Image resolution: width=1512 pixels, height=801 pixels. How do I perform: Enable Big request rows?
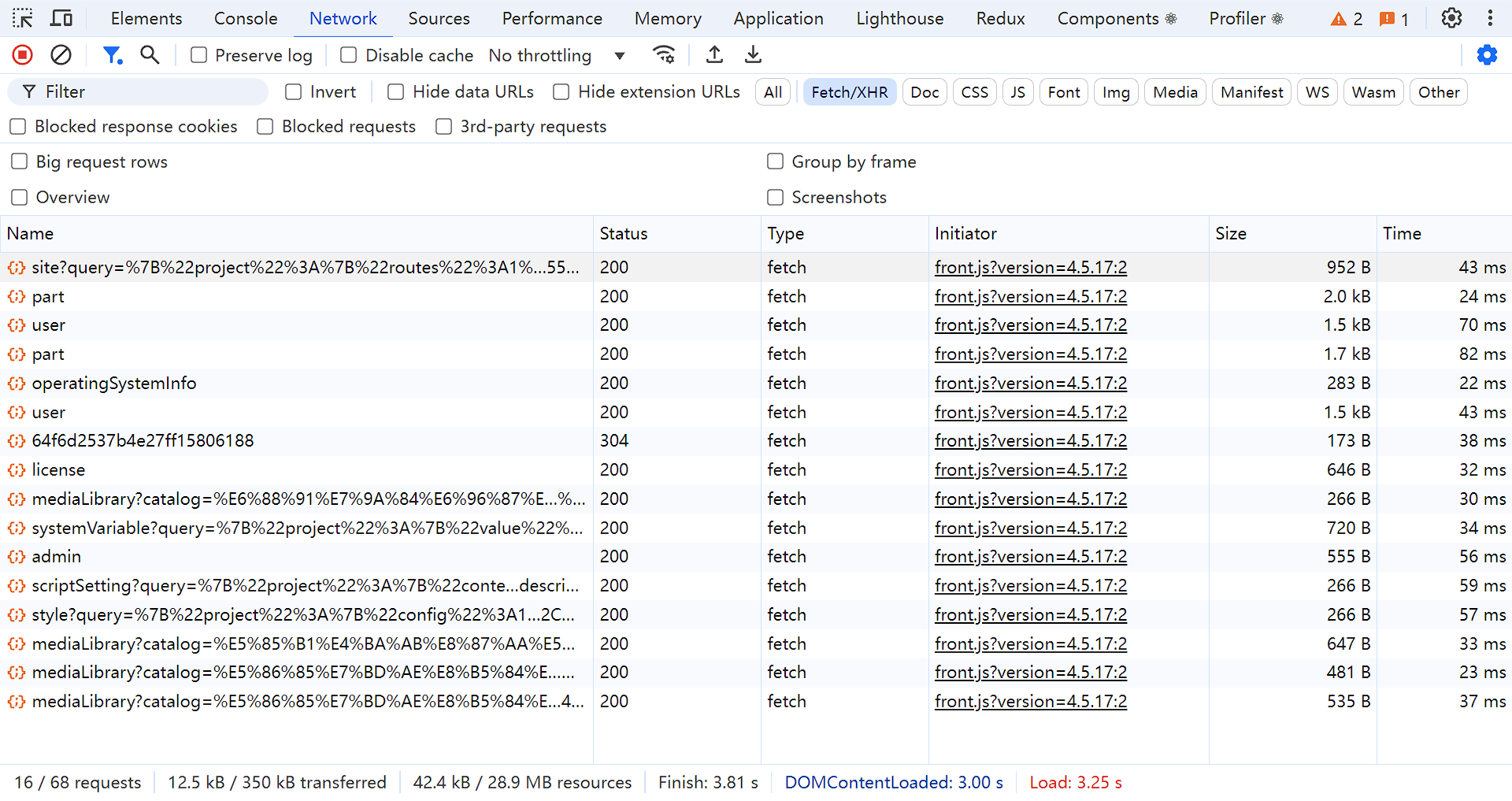click(20, 161)
